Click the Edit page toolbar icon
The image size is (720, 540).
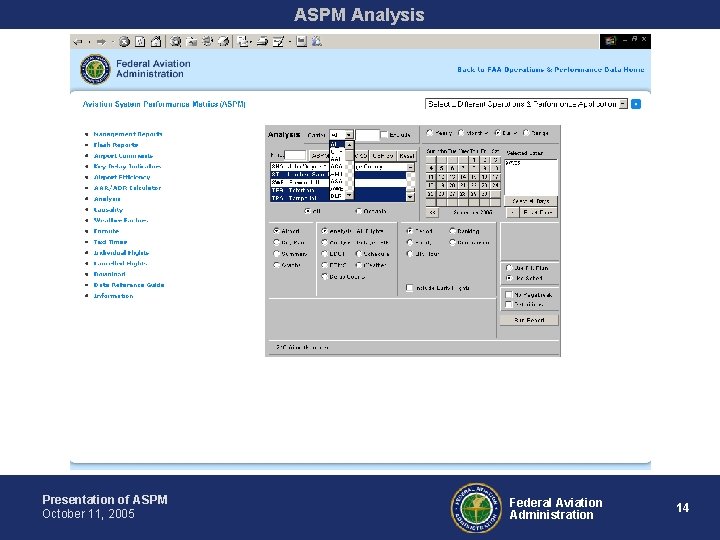pos(278,42)
